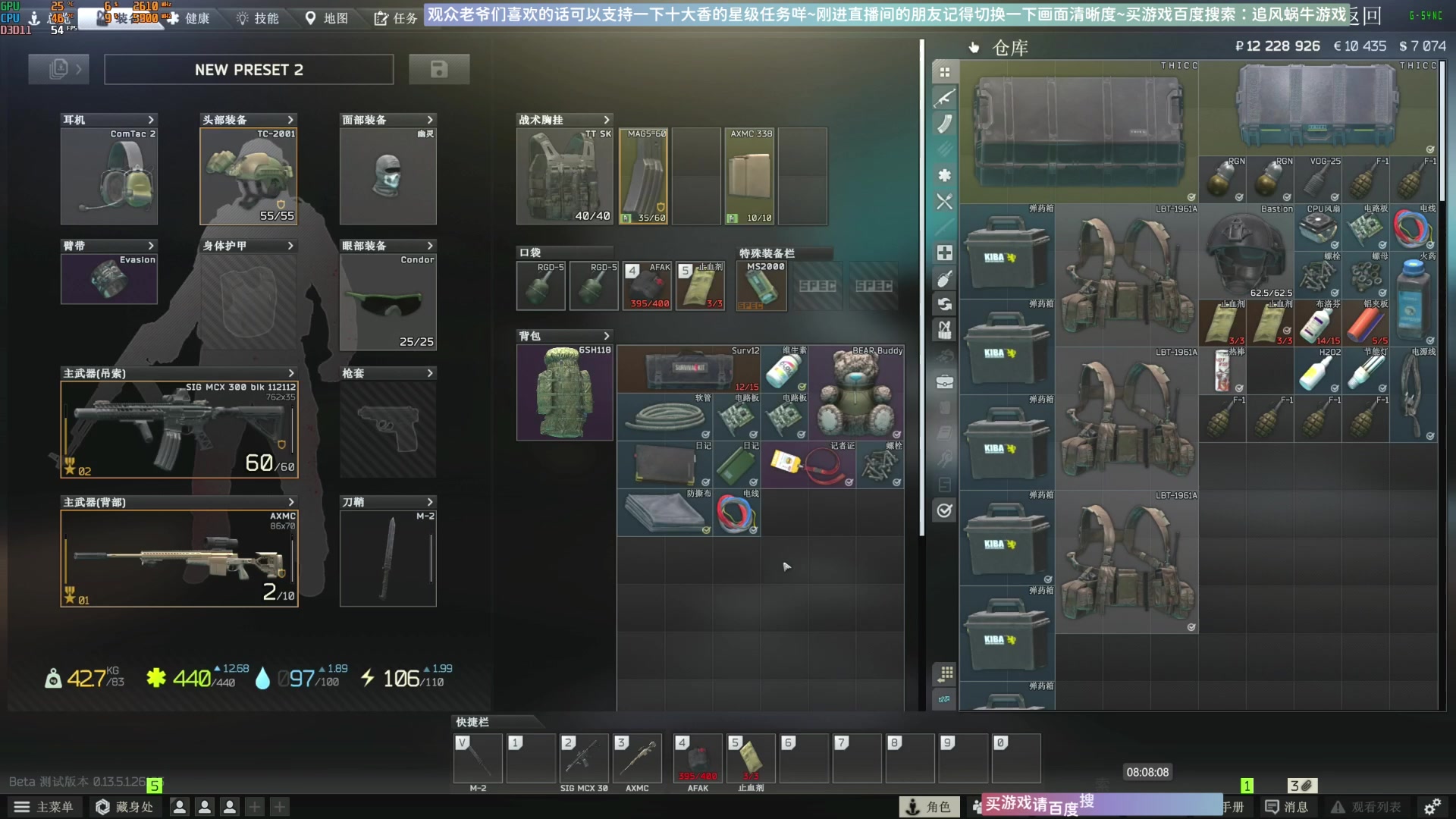Expand the 战术胸挂 tactical rig slot arrow
This screenshot has height=819, width=1456.
(x=606, y=120)
